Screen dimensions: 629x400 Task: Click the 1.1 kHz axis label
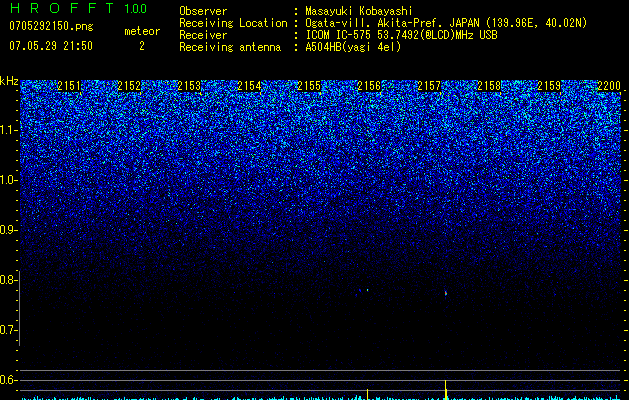[x=9, y=130]
